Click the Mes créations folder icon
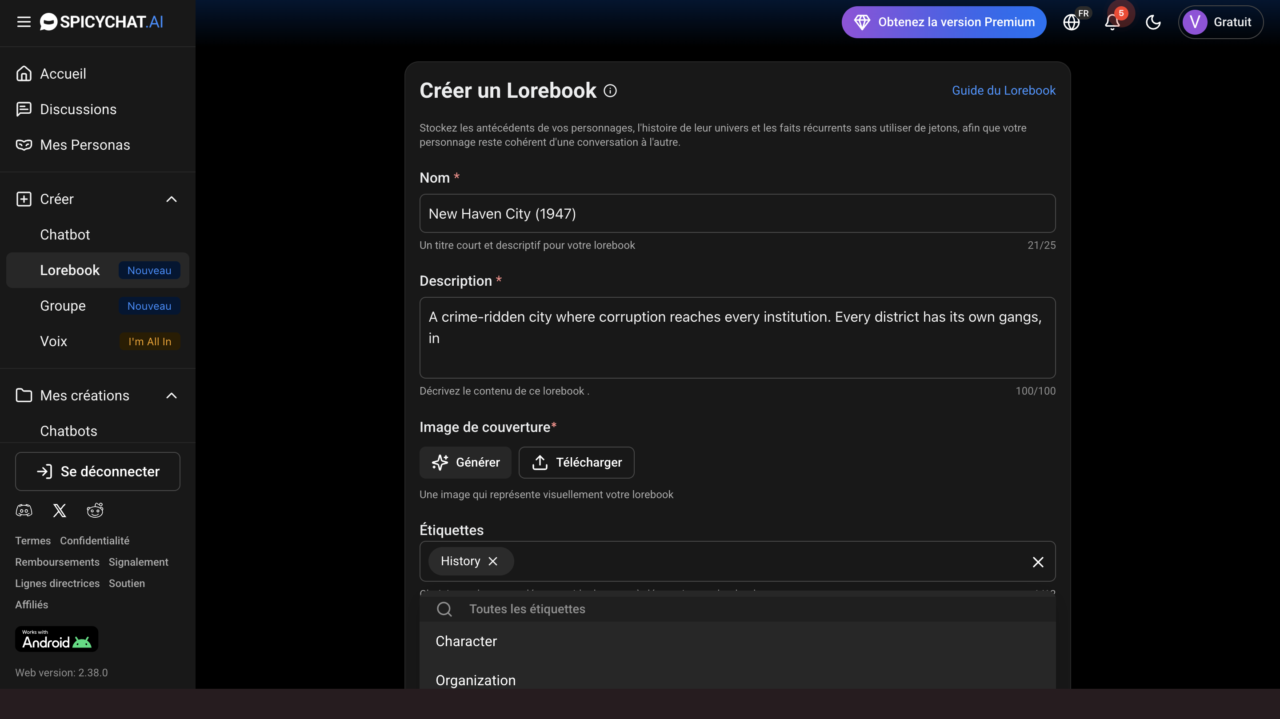 (x=24, y=396)
